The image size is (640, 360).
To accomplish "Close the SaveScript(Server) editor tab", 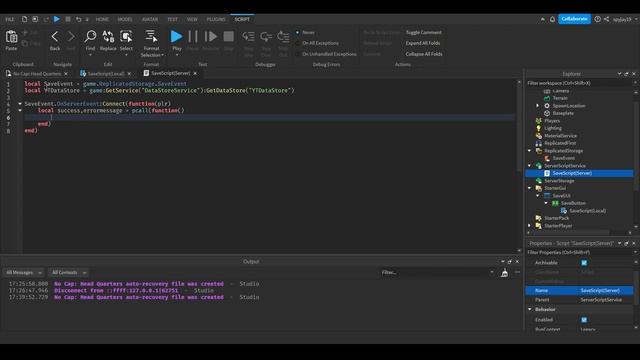I will [195, 73].
